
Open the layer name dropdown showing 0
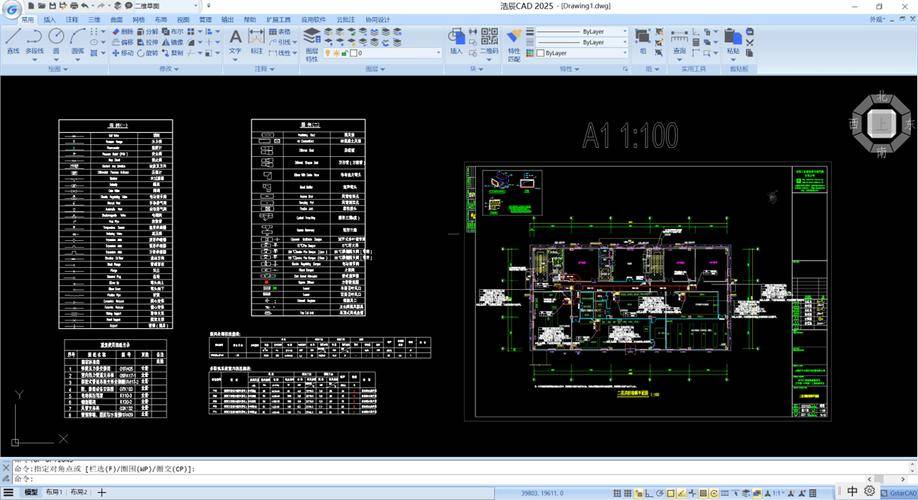[x=383, y=53]
